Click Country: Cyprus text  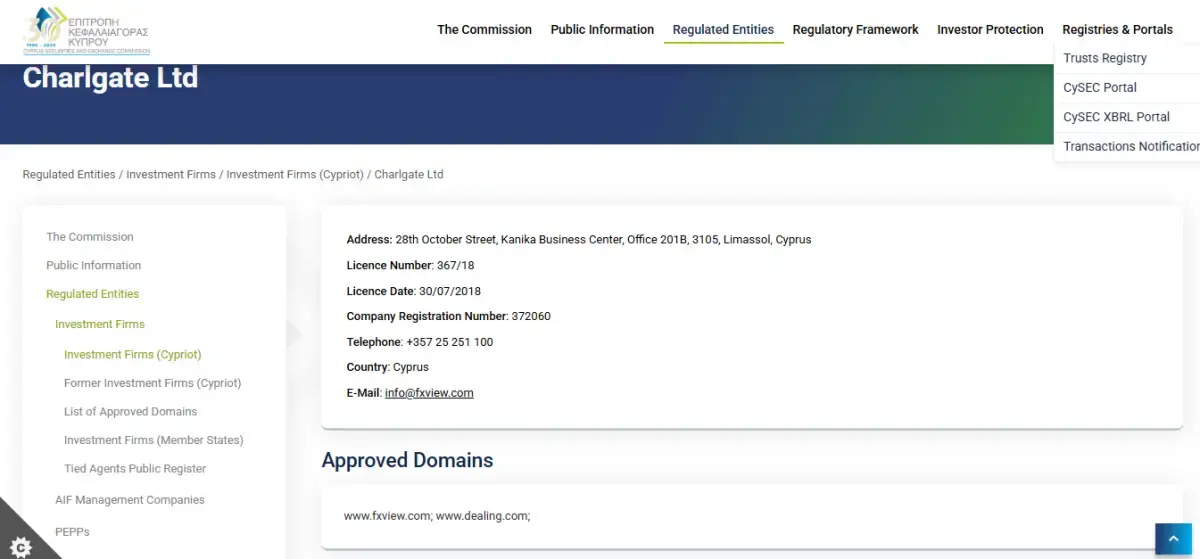(x=388, y=367)
